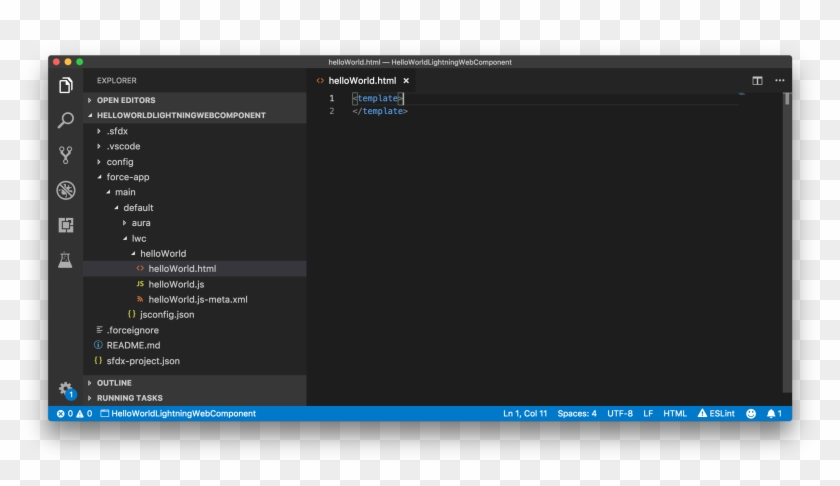Open README.md file
840x486 pixels.
click(194, 345)
